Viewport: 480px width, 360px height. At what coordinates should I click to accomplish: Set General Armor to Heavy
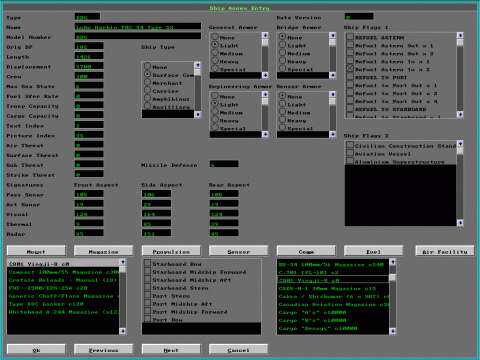[225, 61]
